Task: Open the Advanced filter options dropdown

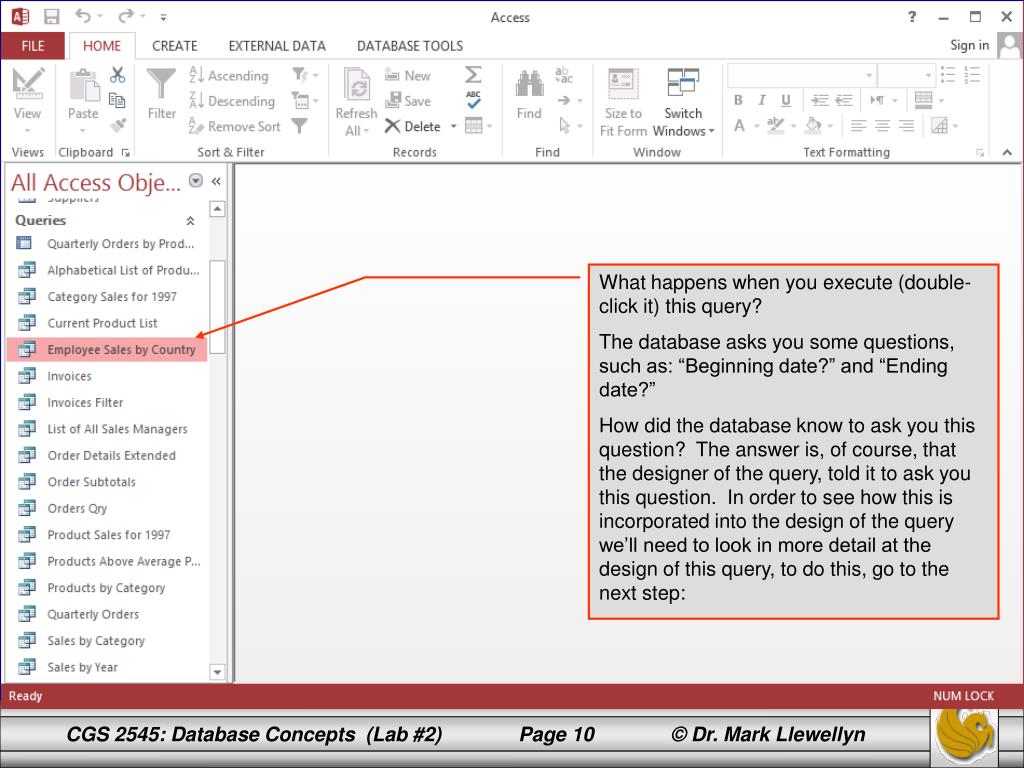Action: click(x=305, y=100)
